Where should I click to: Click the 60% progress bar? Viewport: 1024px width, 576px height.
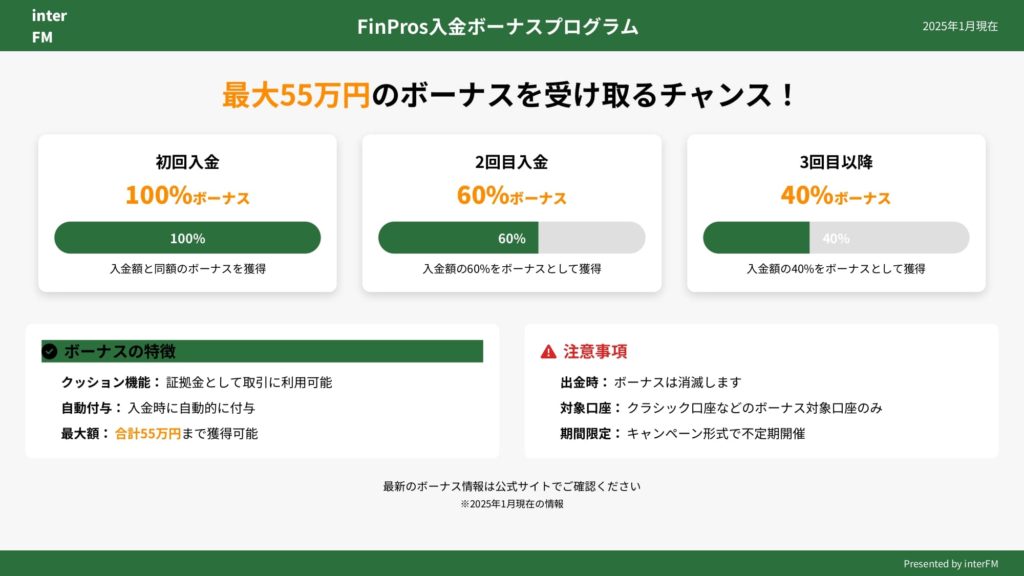tap(511, 238)
